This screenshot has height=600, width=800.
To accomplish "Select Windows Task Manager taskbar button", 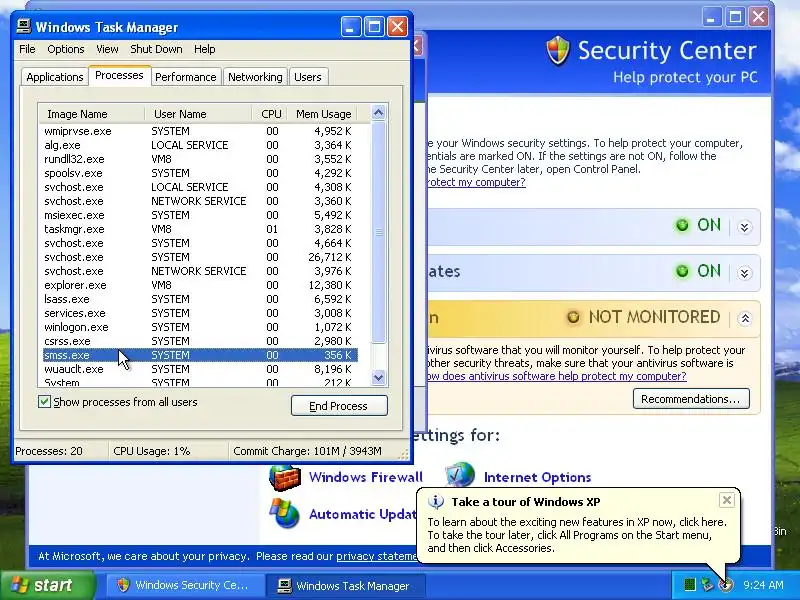I will [347, 585].
